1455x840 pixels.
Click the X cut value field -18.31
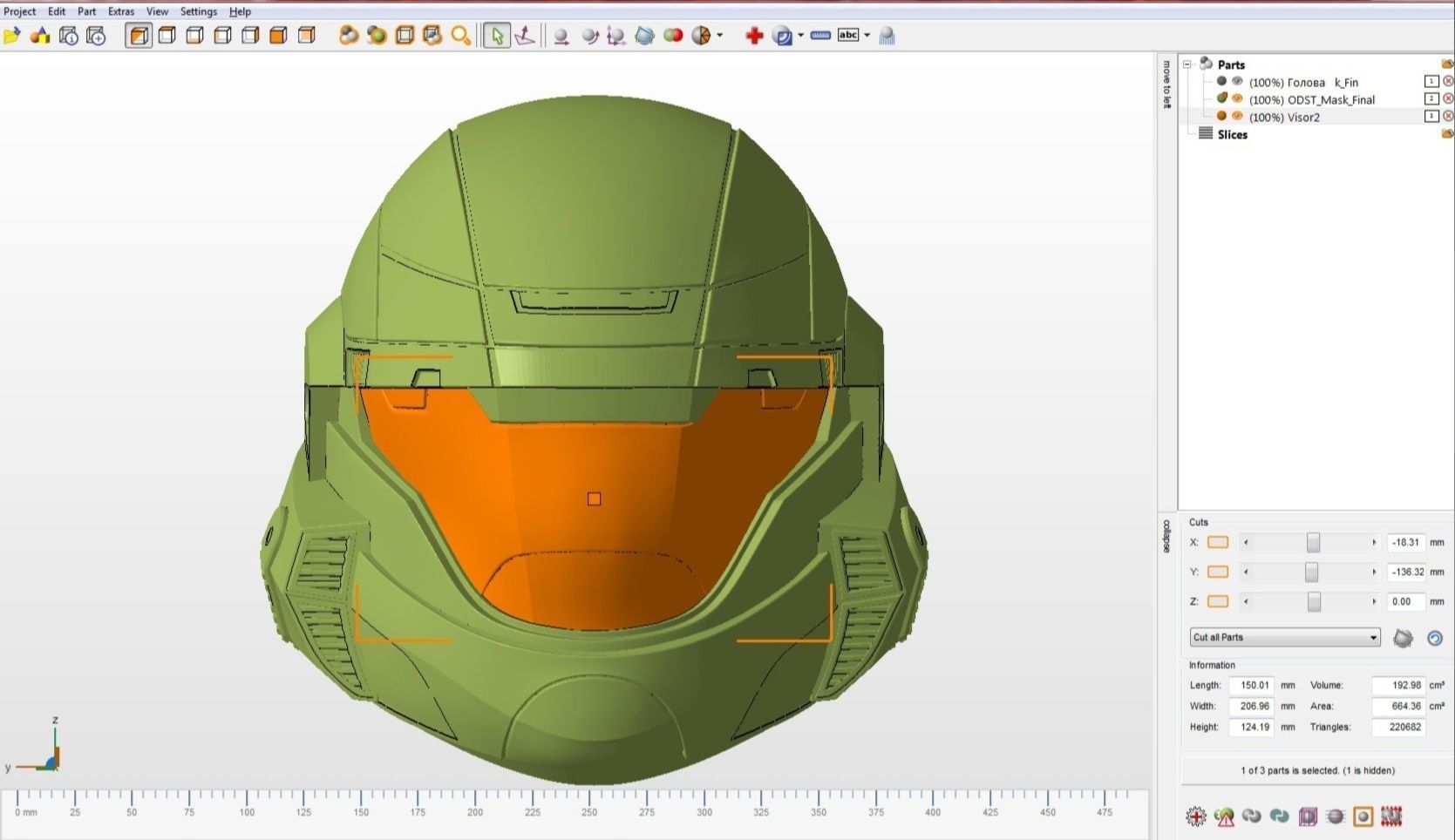pos(1406,542)
